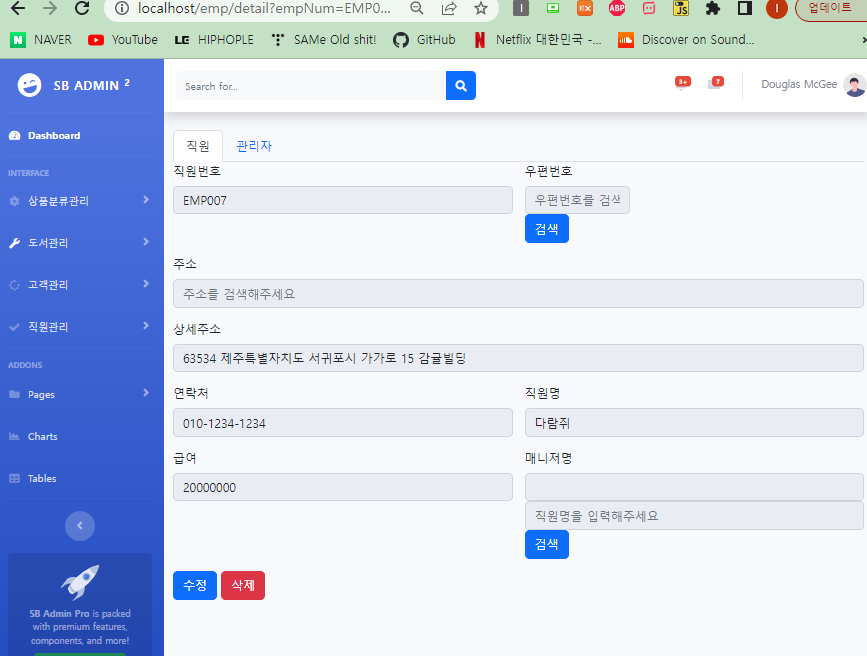The image size is (867, 656).
Task: Open Douglas McGee user avatar menu
Action: (855, 85)
